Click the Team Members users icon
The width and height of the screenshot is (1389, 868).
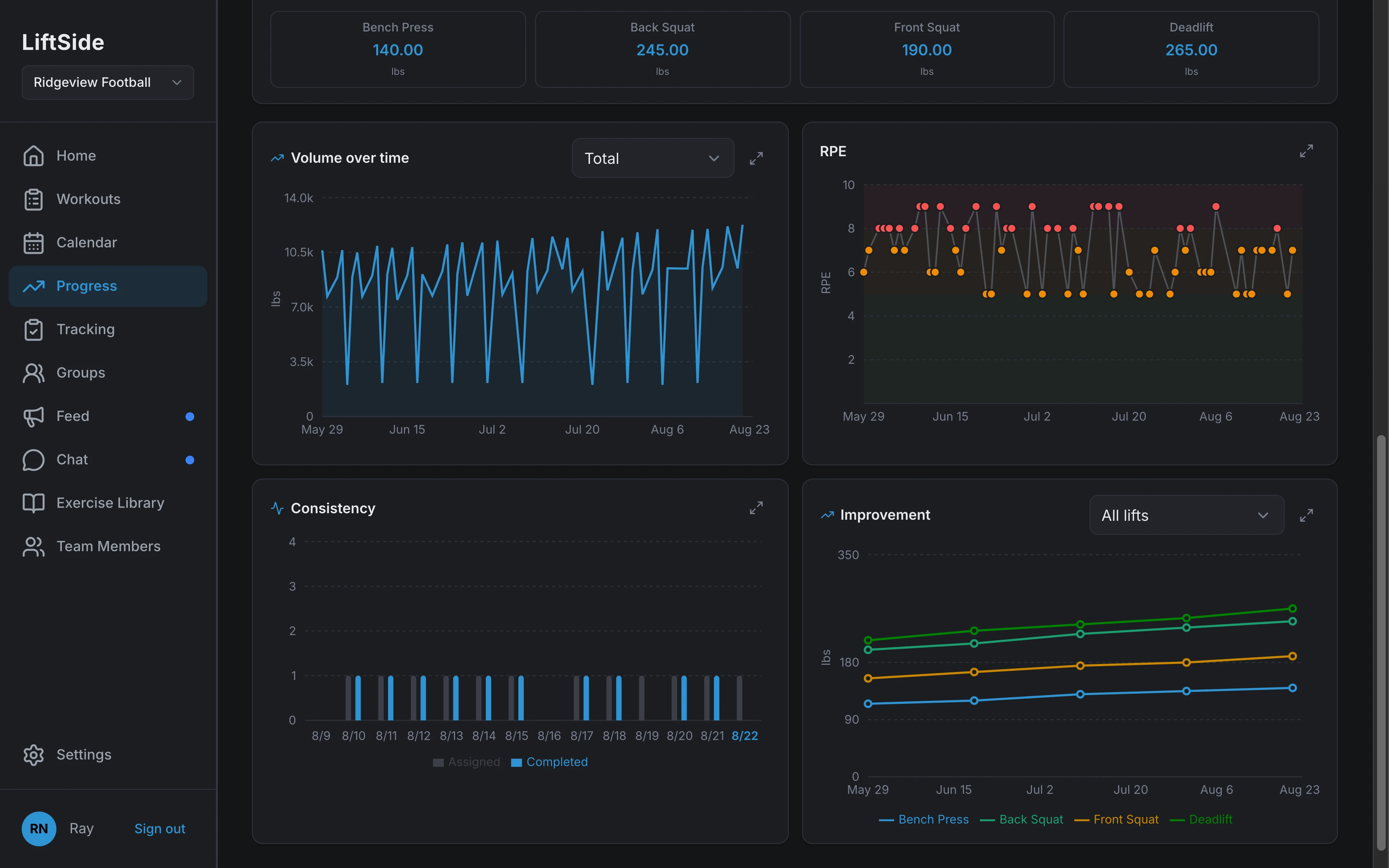pos(33,546)
